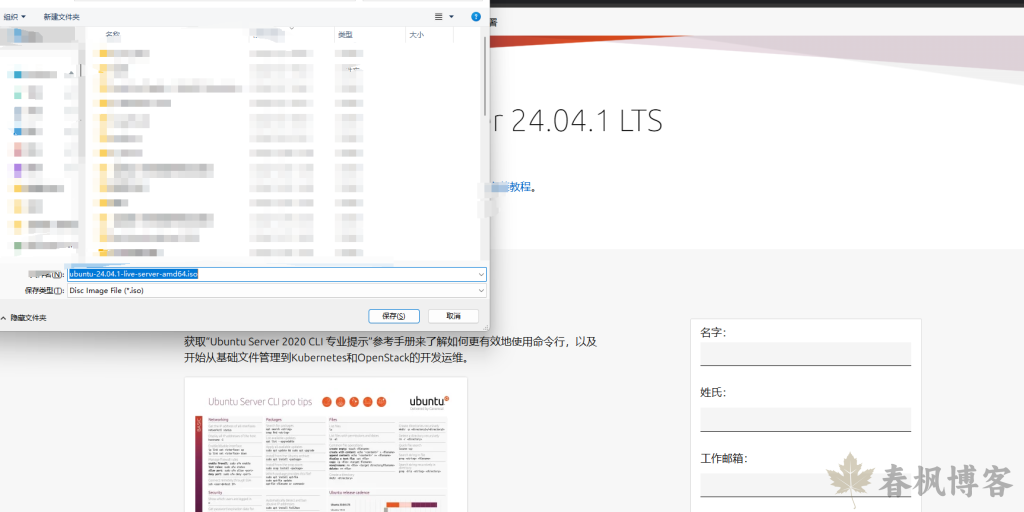Sort files by the 类型 column
1024x512 pixels.
345,35
